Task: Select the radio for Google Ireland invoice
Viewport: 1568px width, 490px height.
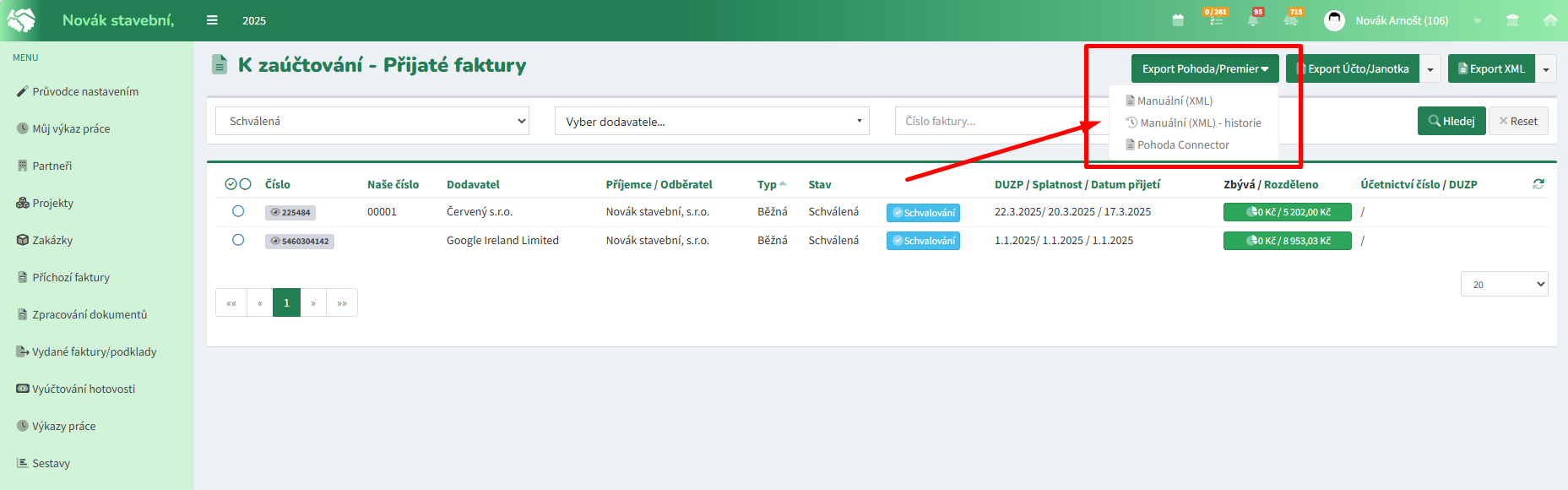Action: 238,240
